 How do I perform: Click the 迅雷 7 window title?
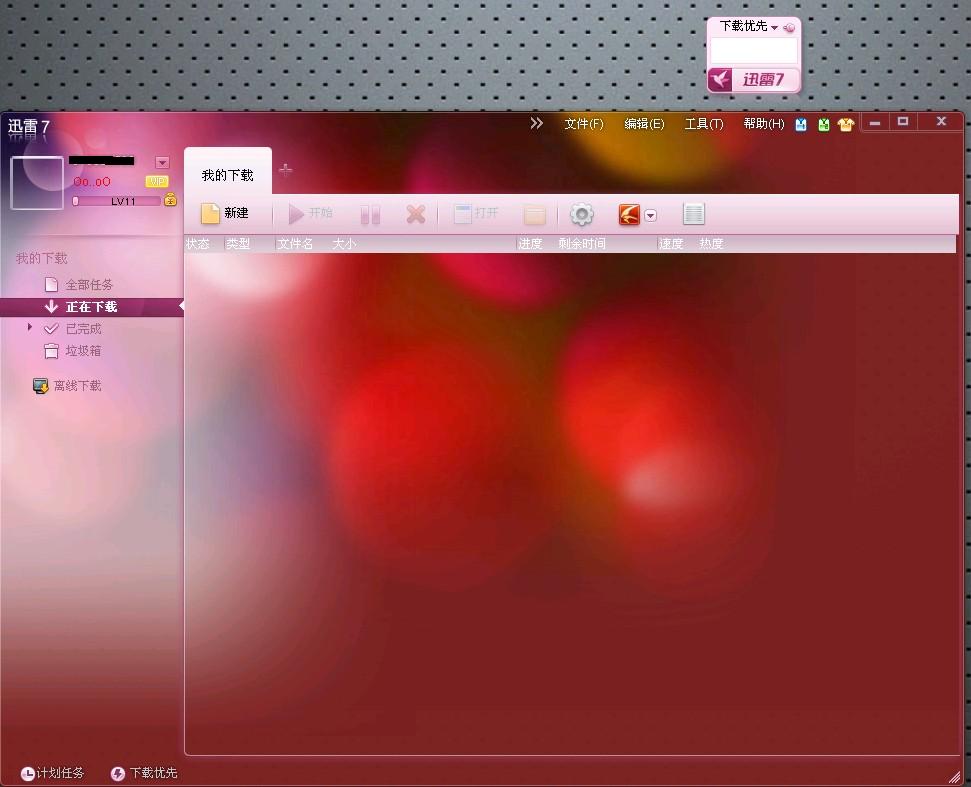tap(28, 127)
